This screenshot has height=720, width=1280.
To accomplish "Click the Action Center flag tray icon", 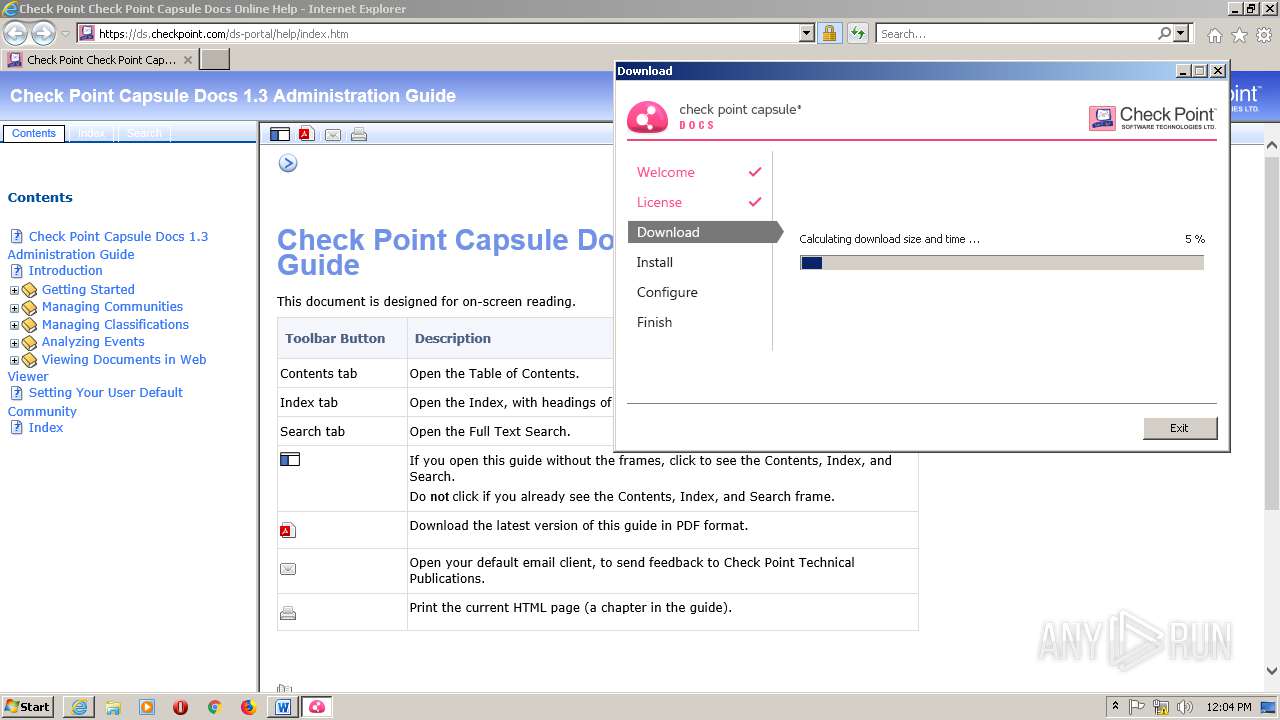I will tap(1137, 707).
